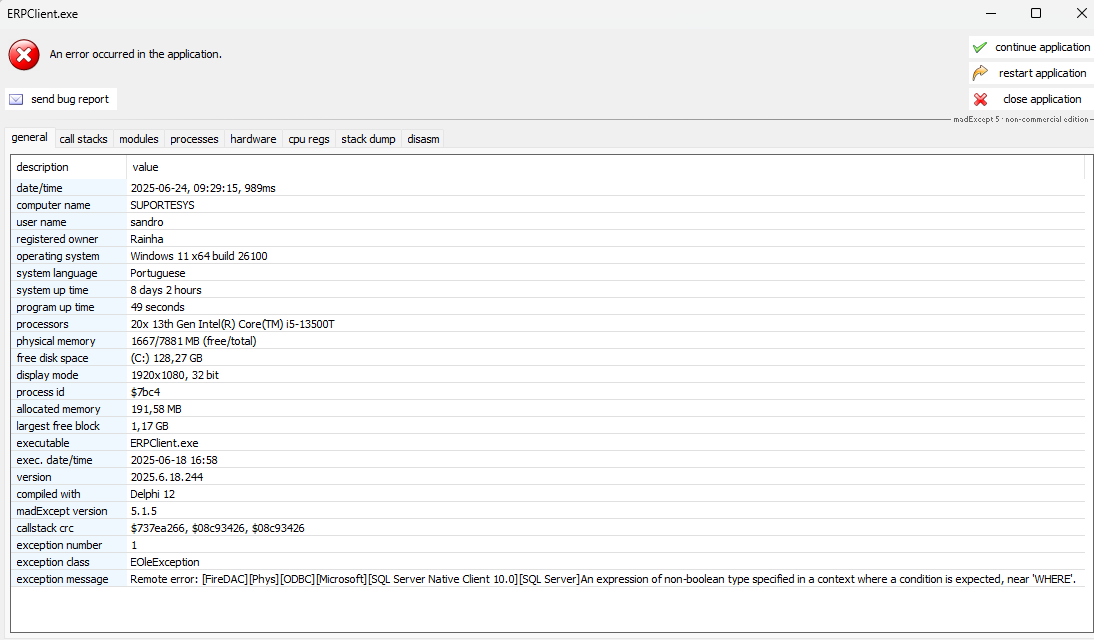Image resolution: width=1094 pixels, height=640 pixels.
Task: Maximize the ERPClient.exe window
Action: click(1035, 14)
